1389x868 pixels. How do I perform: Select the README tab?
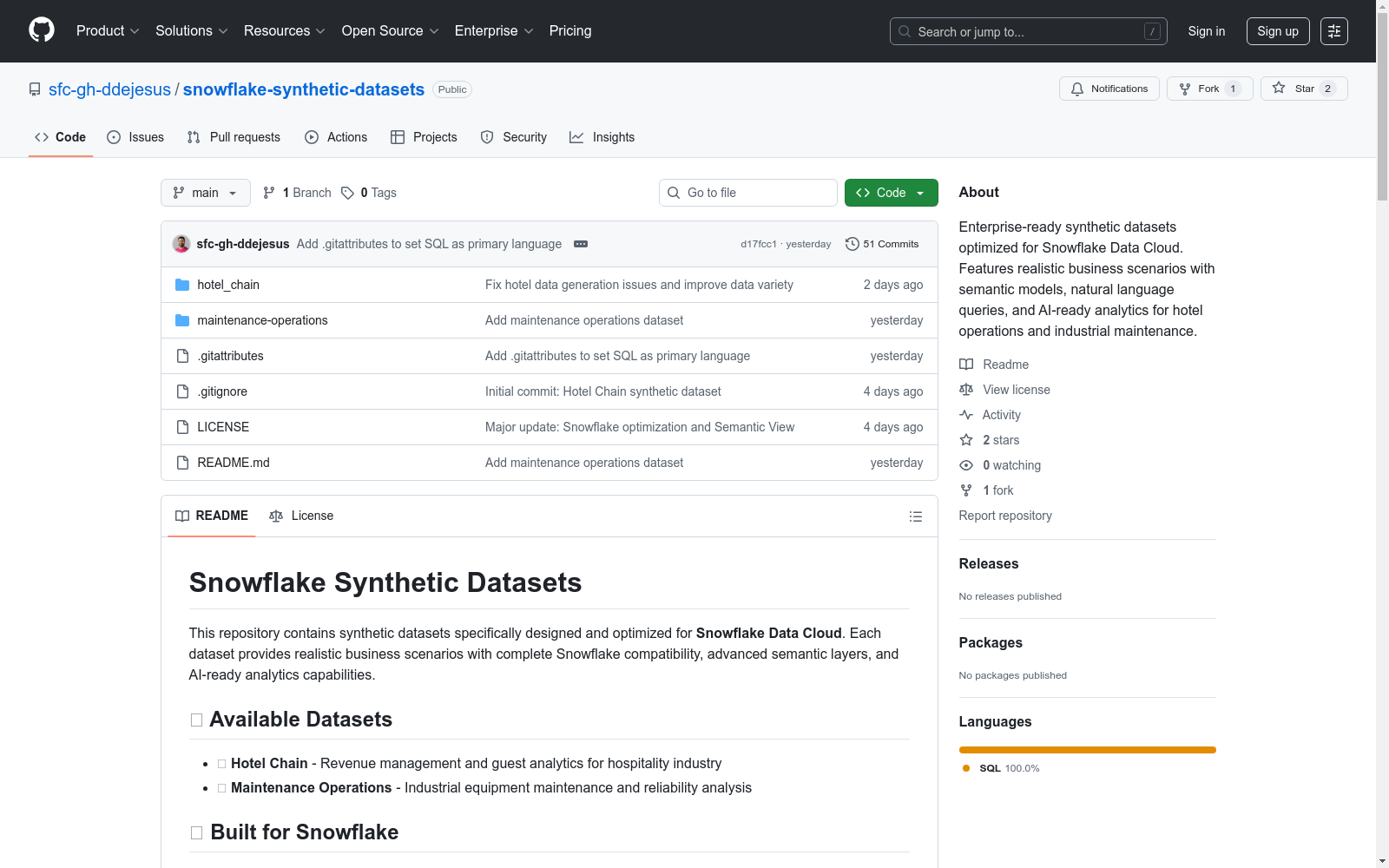point(212,516)
